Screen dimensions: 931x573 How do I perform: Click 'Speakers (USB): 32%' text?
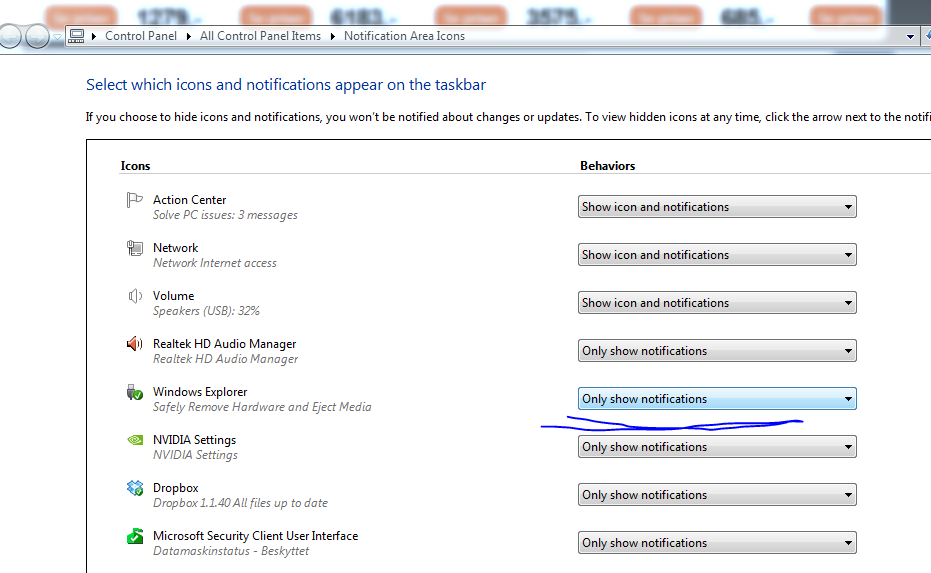tap(206, 311)
